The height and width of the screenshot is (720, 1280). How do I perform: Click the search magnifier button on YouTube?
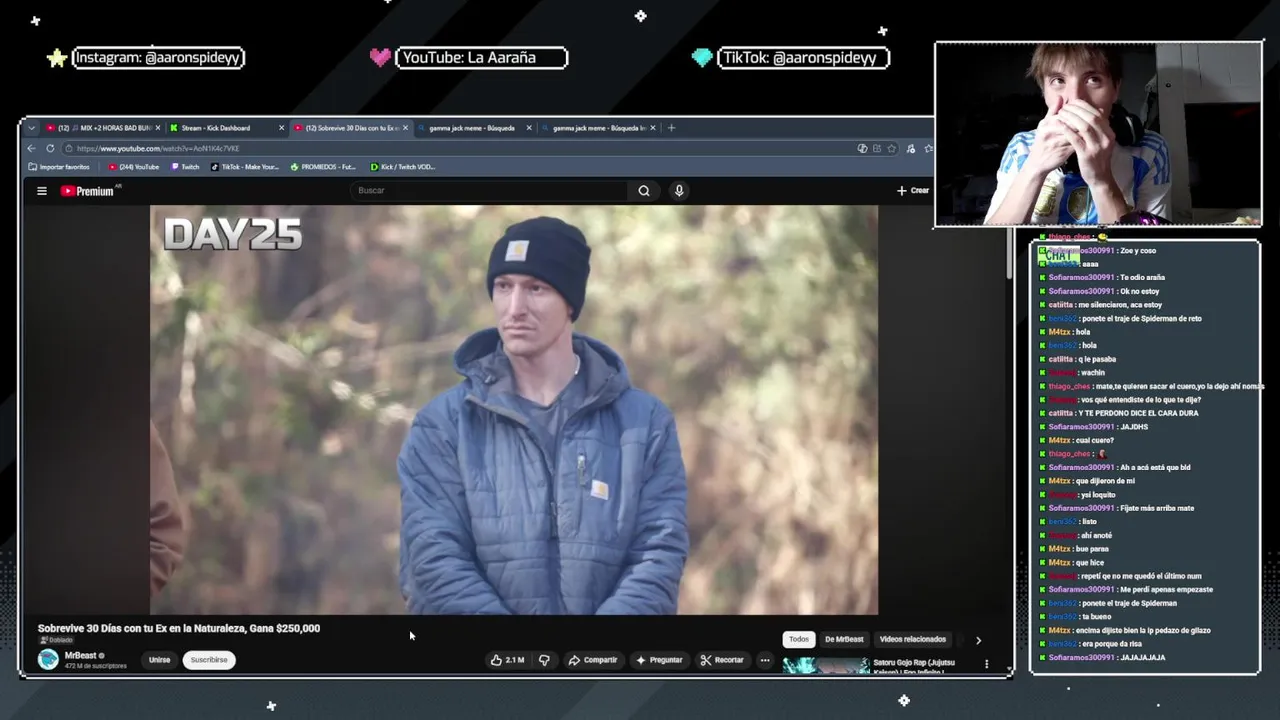point(644,191)
